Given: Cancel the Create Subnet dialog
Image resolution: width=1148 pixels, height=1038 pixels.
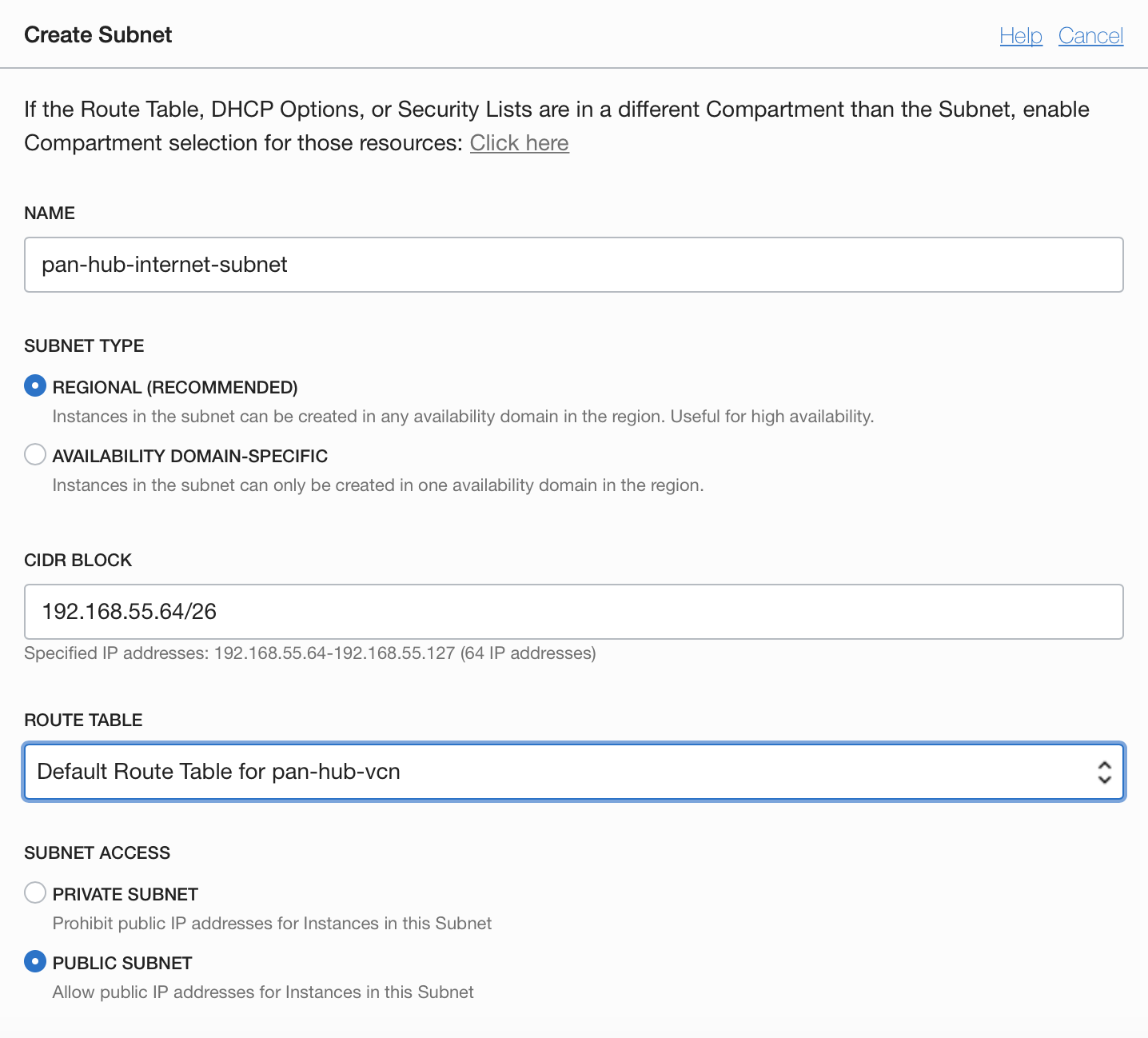Looking at the screenshot, I should click(1090, 35).
